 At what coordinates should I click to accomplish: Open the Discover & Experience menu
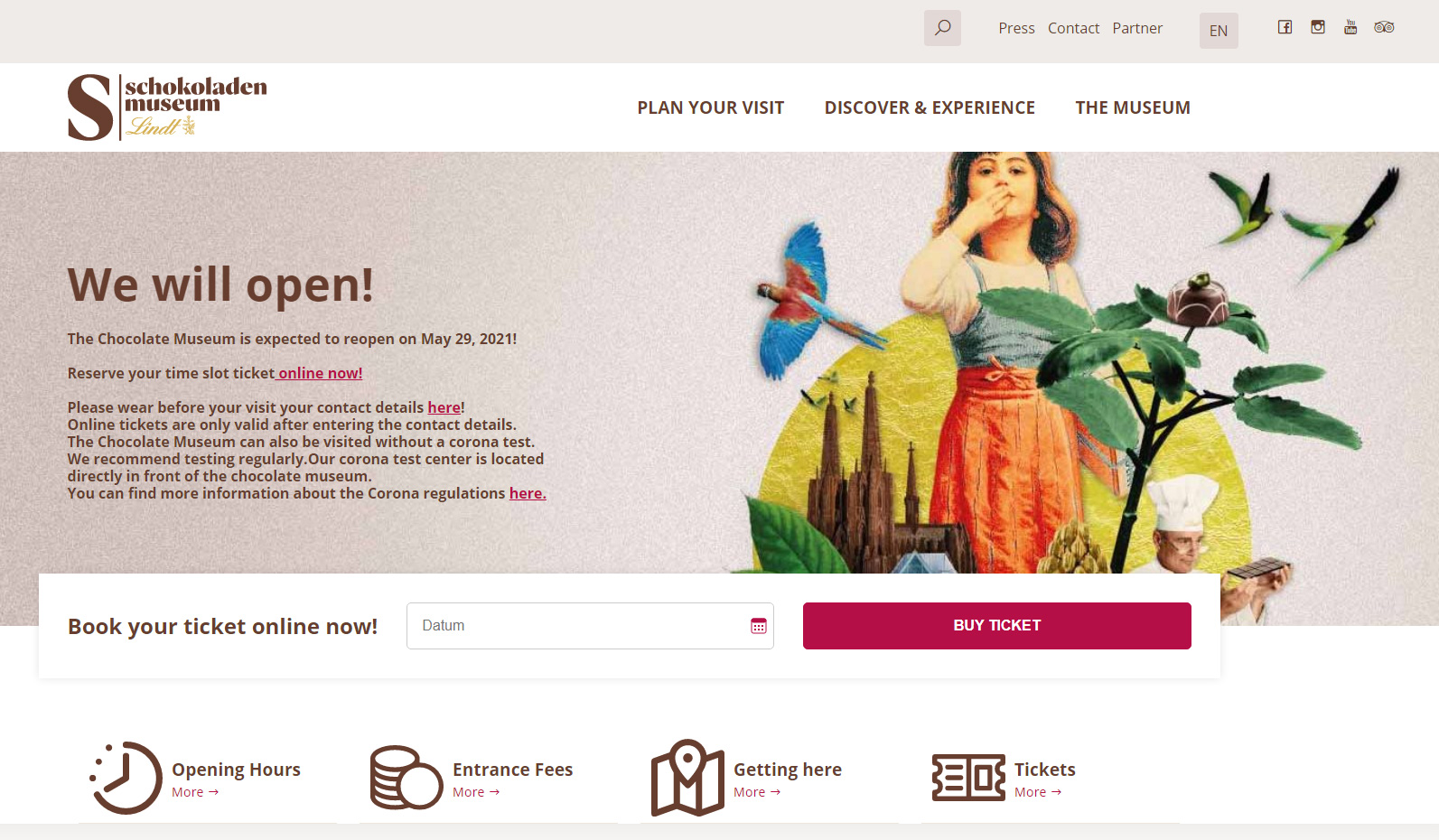(930, 107)
